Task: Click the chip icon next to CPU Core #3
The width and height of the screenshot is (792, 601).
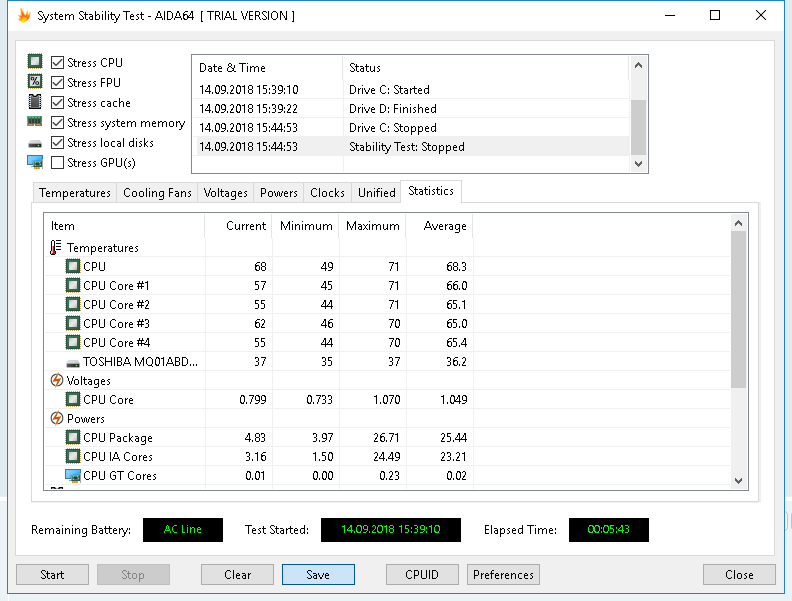Action: click(73, 323)
